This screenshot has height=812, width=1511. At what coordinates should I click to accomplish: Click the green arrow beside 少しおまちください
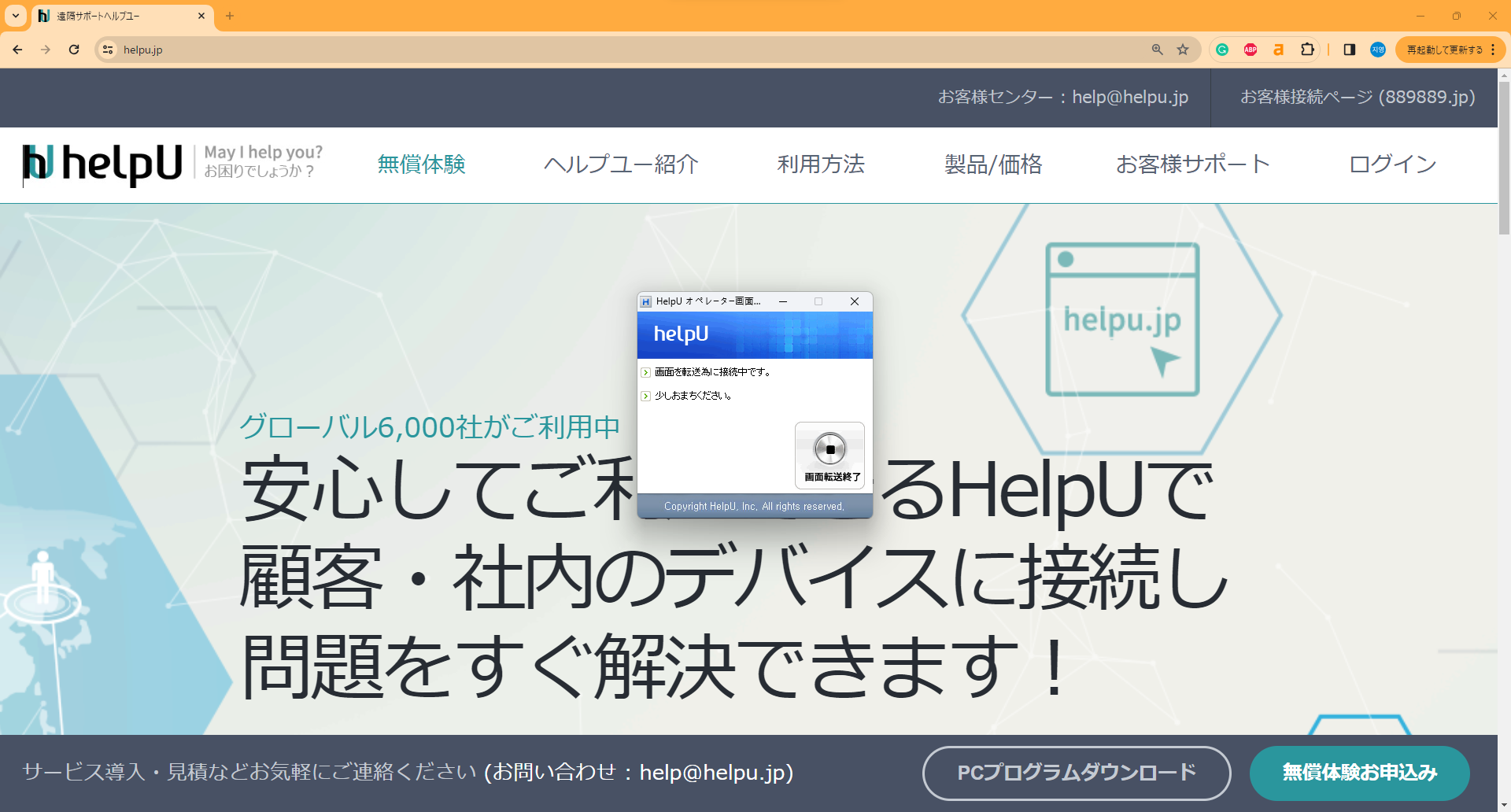(645, 396)
